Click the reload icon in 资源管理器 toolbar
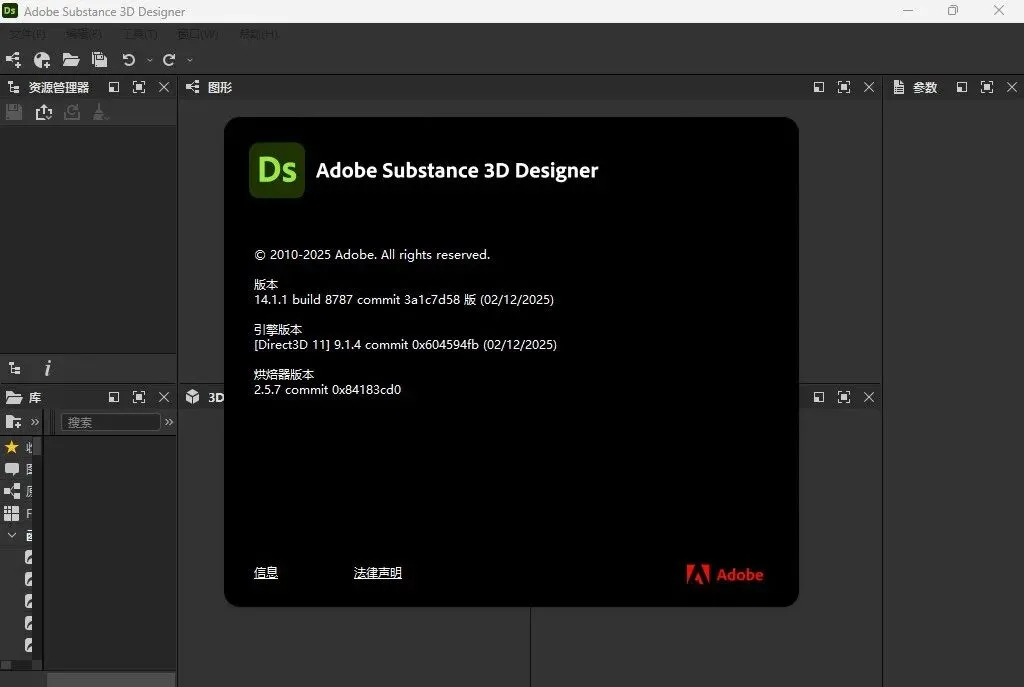Viewport: 1024px width, 687px height. click(x=72, y=112)
